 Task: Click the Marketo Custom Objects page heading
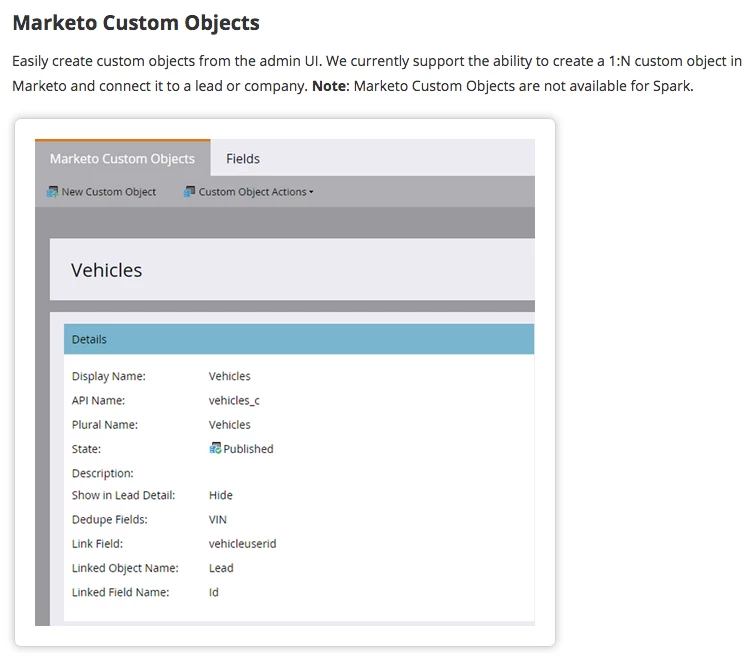coord(136,23)
